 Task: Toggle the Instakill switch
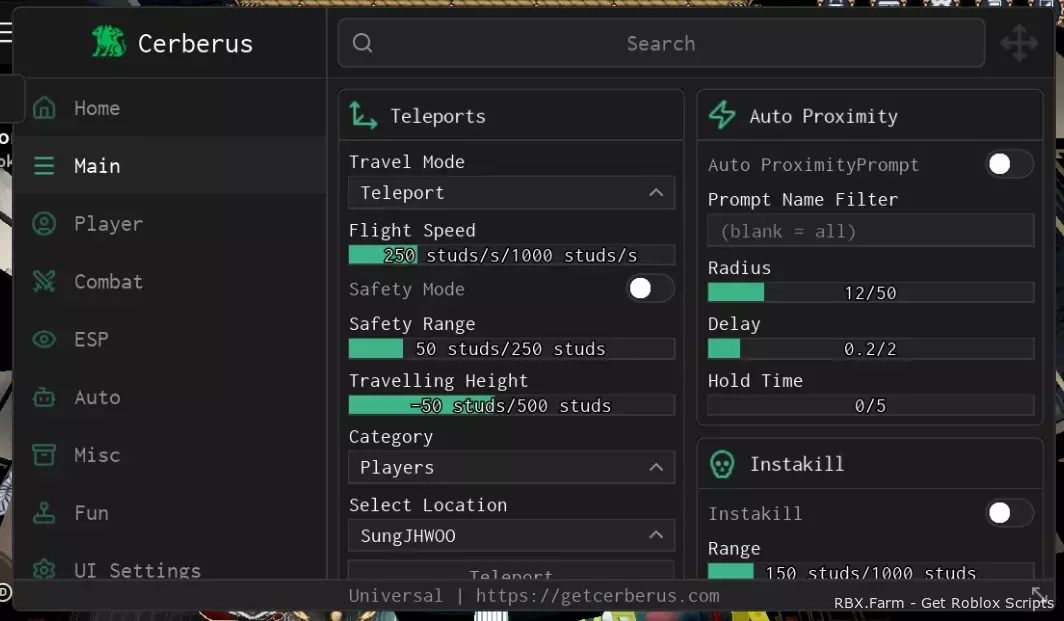coord(1009,513)
